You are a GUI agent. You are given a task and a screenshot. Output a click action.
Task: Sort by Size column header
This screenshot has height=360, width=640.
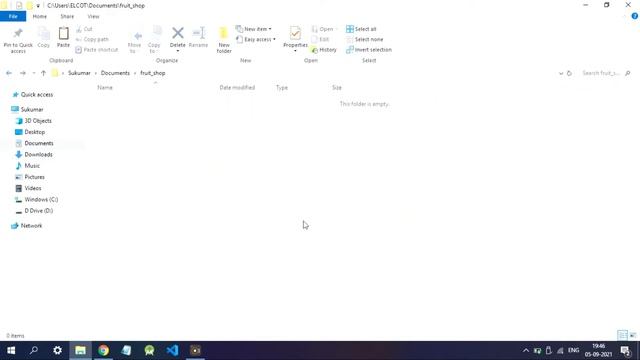click(337, 87)
